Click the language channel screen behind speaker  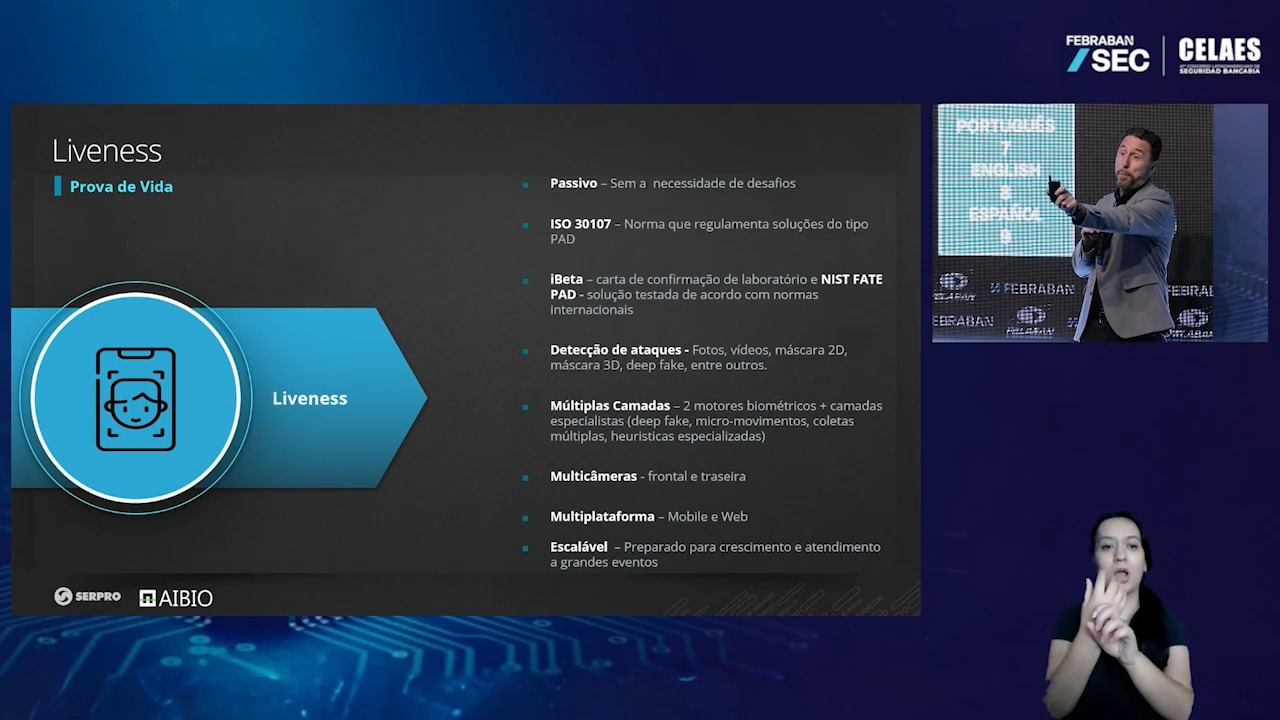1005,180
